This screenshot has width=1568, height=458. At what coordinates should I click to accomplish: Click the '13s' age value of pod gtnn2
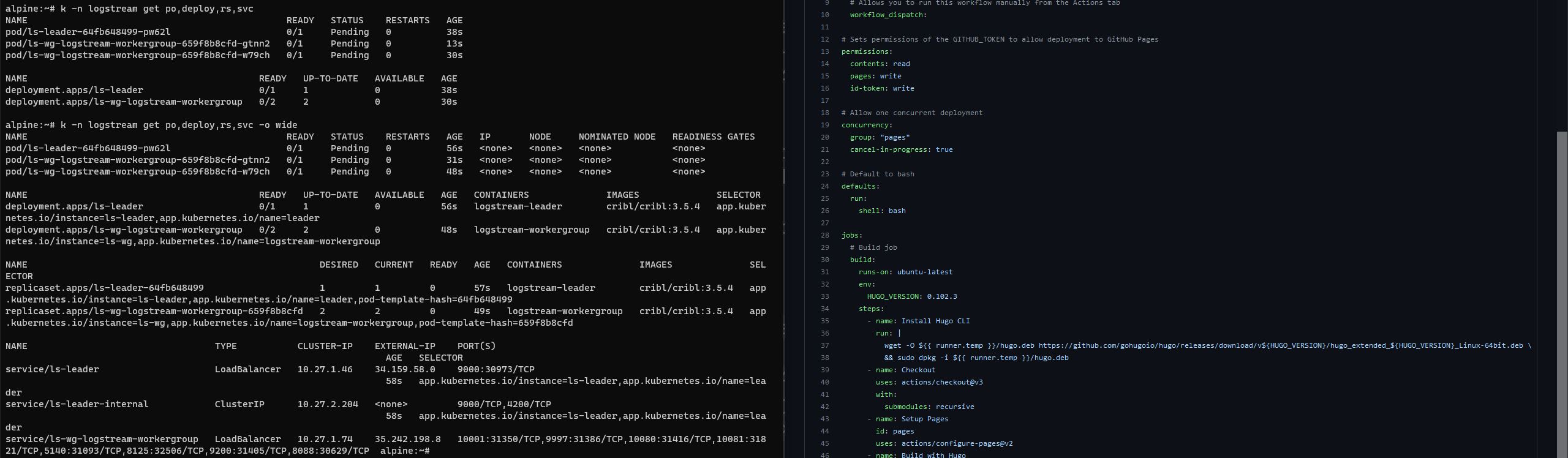pyautogui.click(x=454, y=43)
